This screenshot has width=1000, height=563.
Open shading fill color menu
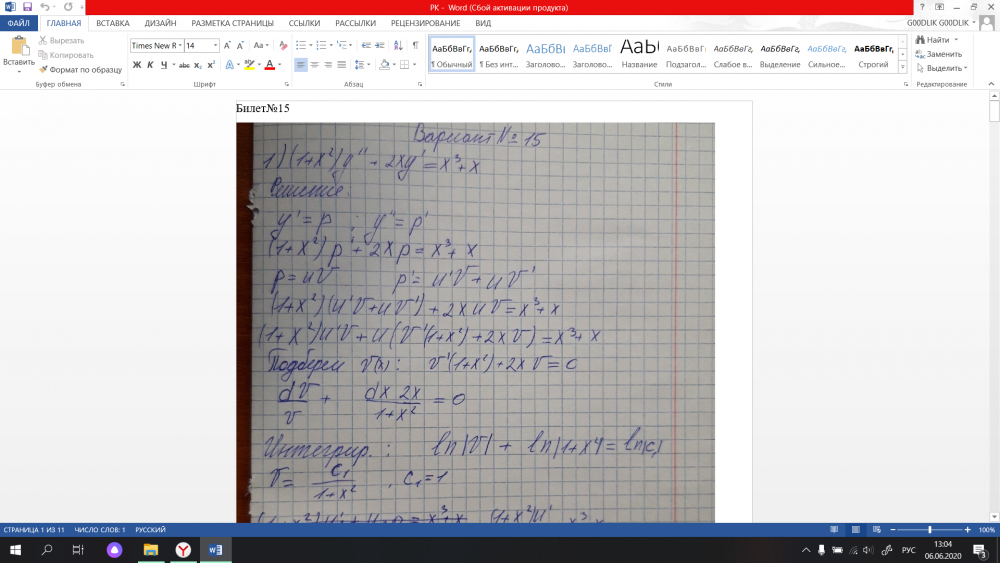pos(385,64)
